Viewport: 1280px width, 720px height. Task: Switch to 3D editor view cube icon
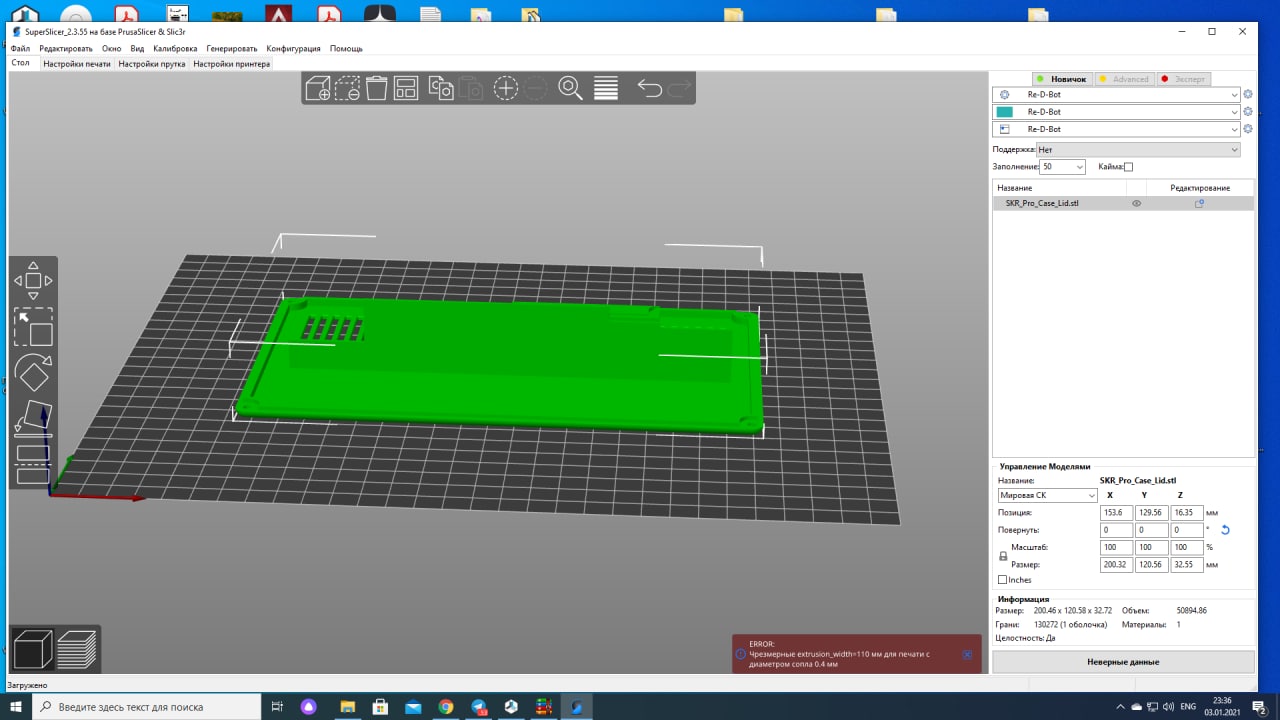tap(33, 650)
